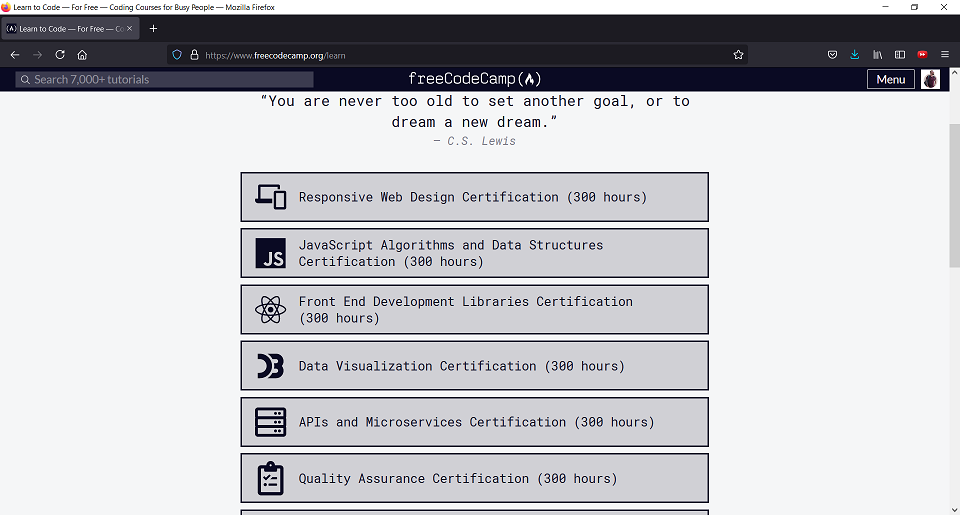Open Data Visualization Certification
Screen dimensions: 960x515
tap(474, 366)
